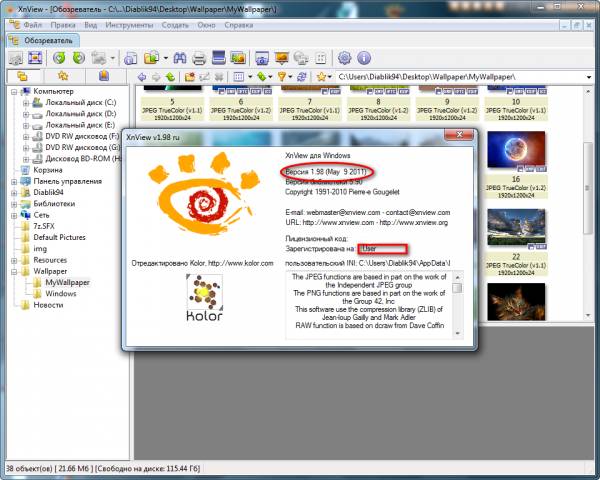Image resolution: width=600 pixels, height=480 pixels.
Task: Expand the Resources folder node
Action: pyautogui.click(x=14, y=261)
